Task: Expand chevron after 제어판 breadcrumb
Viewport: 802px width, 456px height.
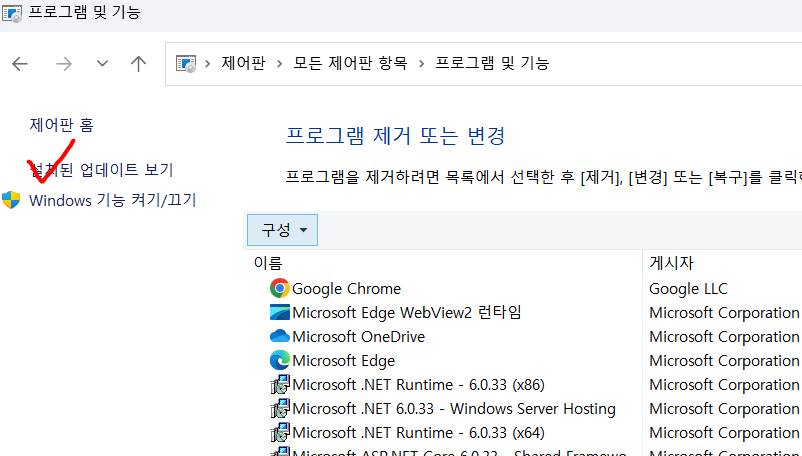Action: coord(279,64)
